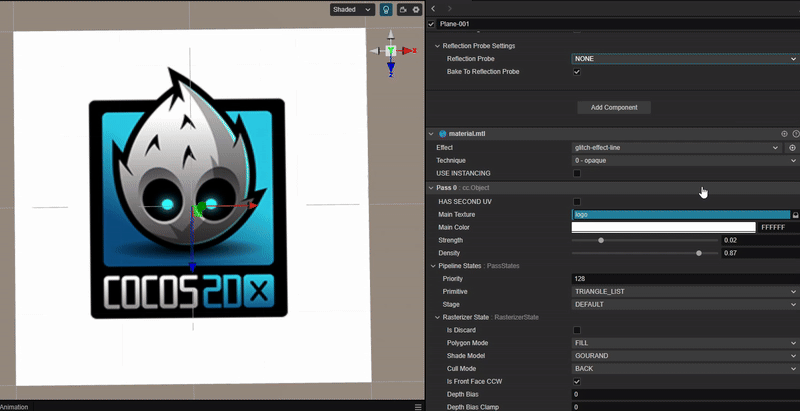This screenshot has width=800, height=411.
Task: Collapse the material.mtl section
Action: coord(431,134)
